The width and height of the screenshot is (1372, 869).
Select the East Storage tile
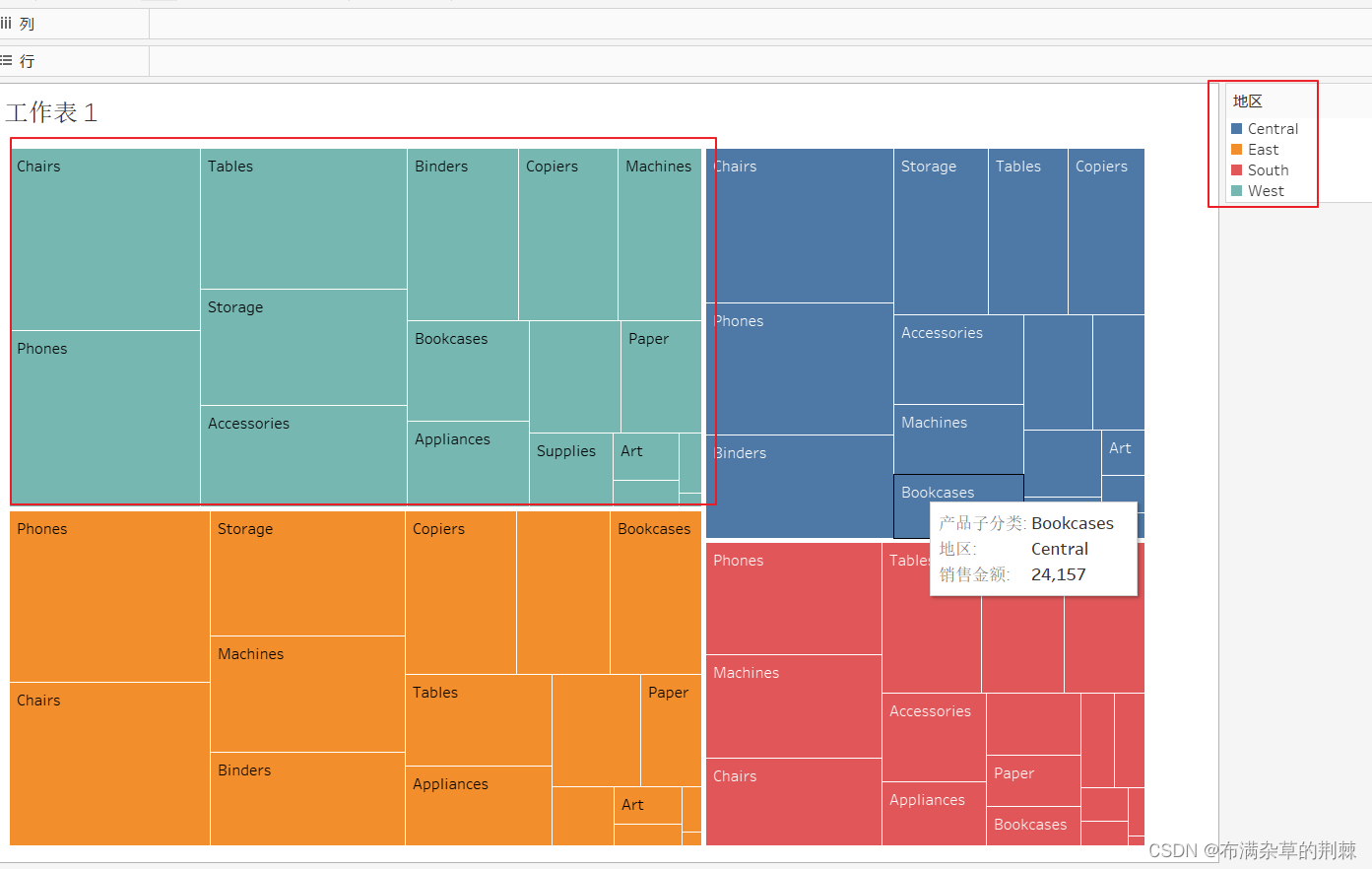coord(307,573)
